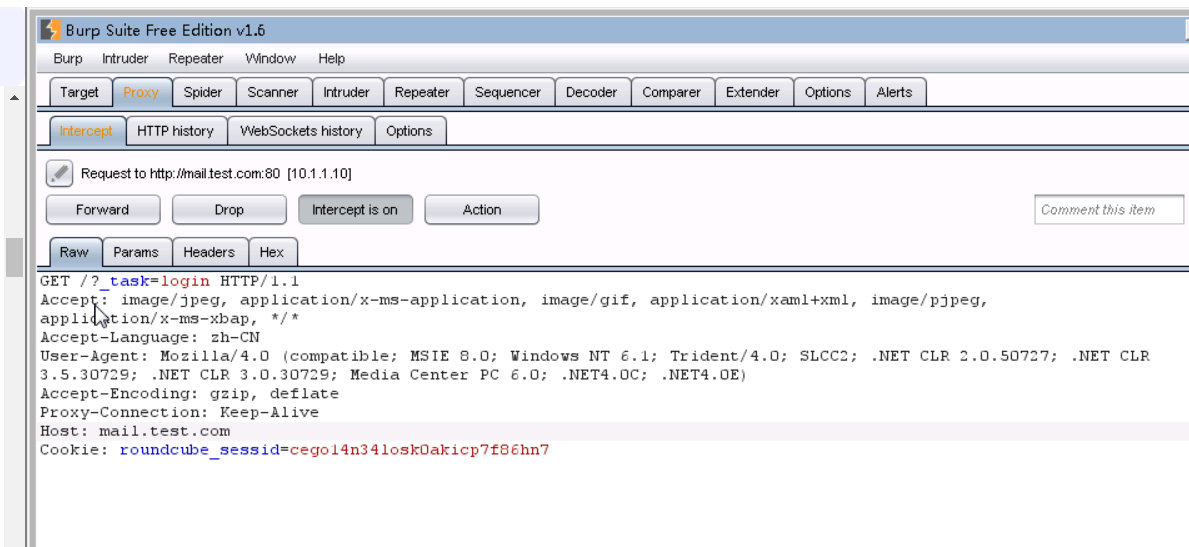Open the Scanner tab
The height and width of the screenshot is (547, 1189).
[273, 92]
